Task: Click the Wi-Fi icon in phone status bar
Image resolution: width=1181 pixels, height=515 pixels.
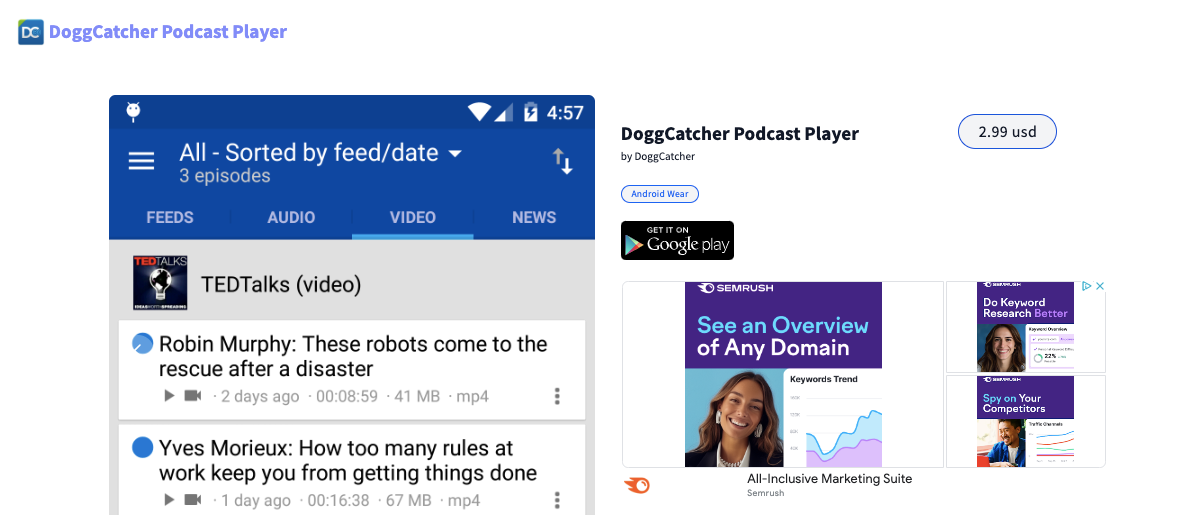Action: tap(479, 112)
